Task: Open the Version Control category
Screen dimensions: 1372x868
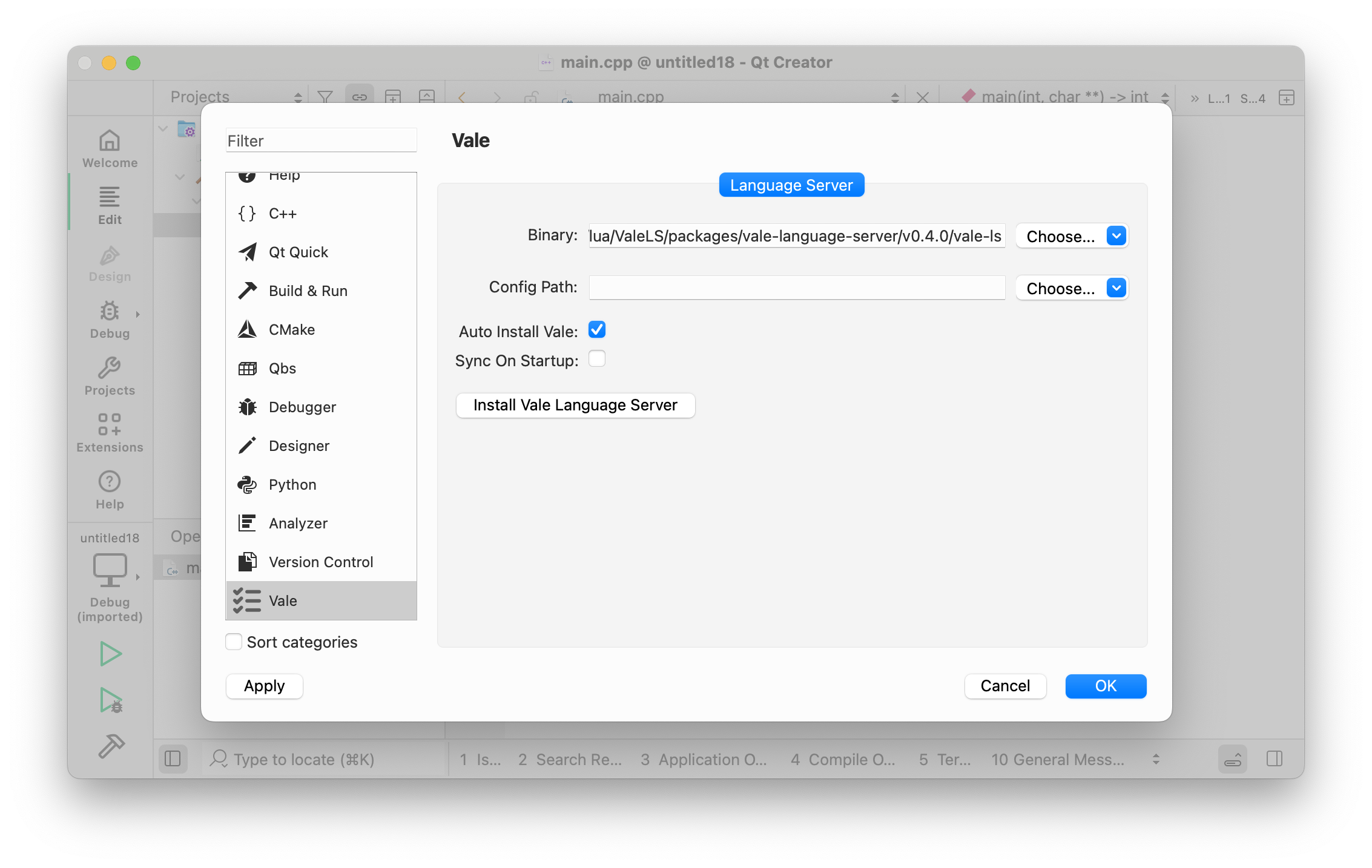Action: pyautogui.click(x=320, y=562)
